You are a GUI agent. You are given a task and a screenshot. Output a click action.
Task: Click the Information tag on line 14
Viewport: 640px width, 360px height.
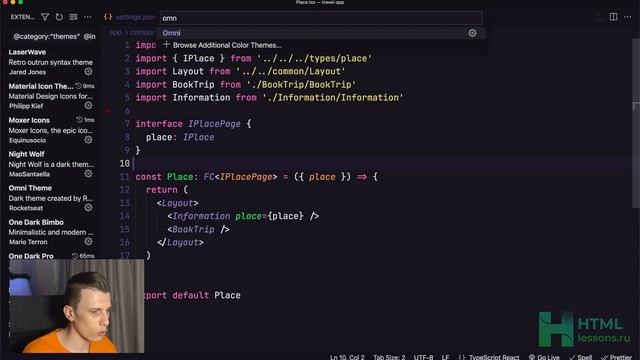pos(201,216)
